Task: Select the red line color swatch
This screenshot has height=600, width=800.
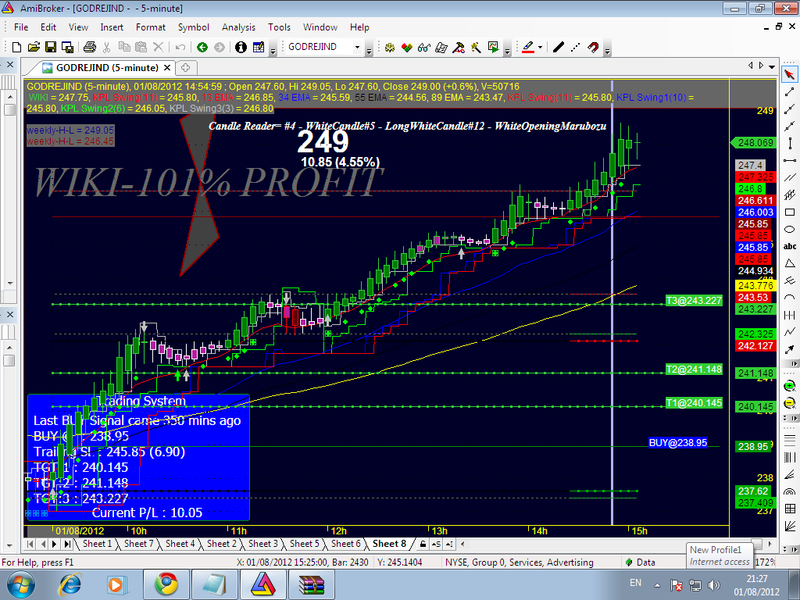Action: (528, 47)
